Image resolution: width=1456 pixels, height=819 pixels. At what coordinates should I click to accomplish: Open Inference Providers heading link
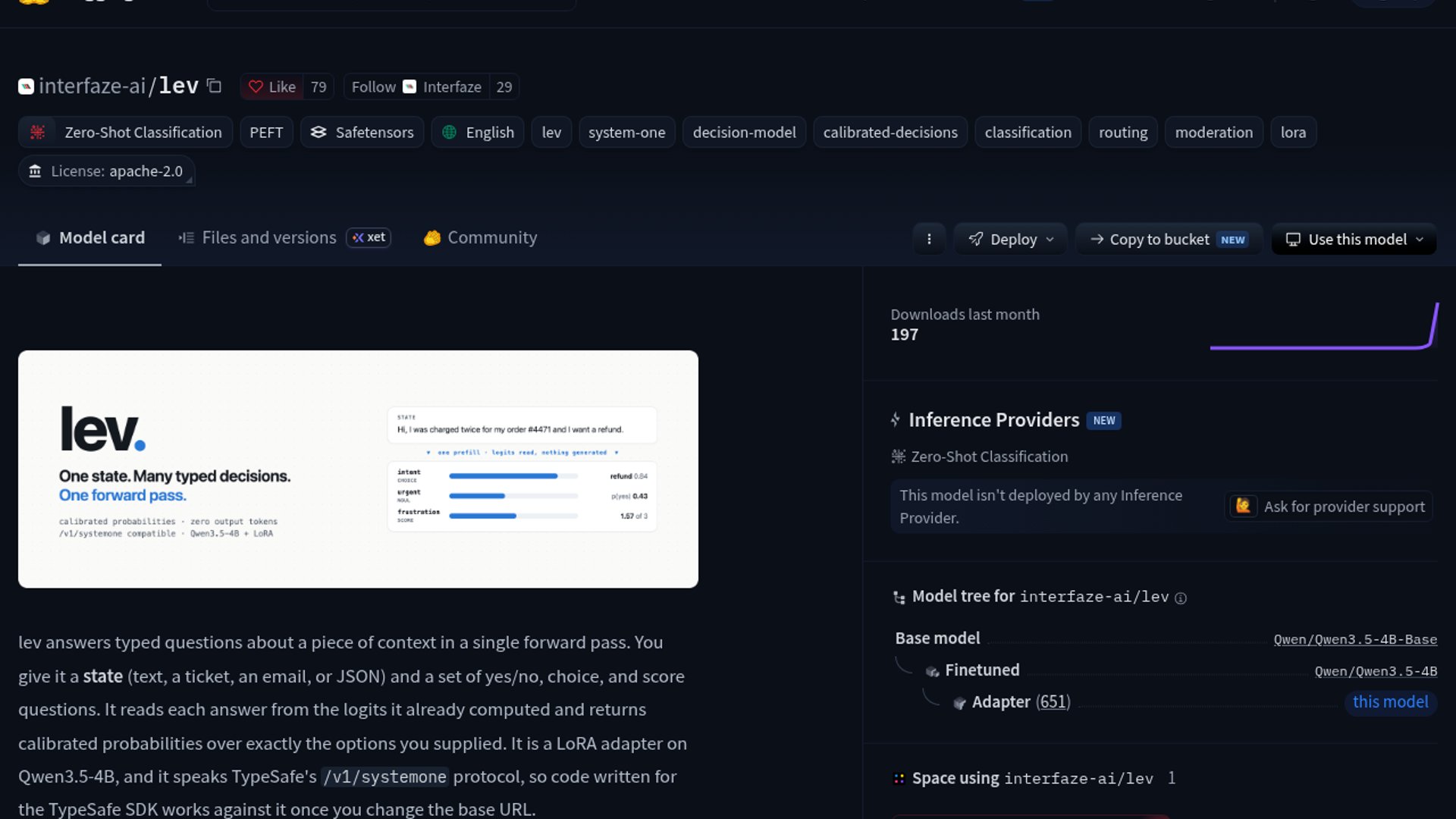point(993,420)
